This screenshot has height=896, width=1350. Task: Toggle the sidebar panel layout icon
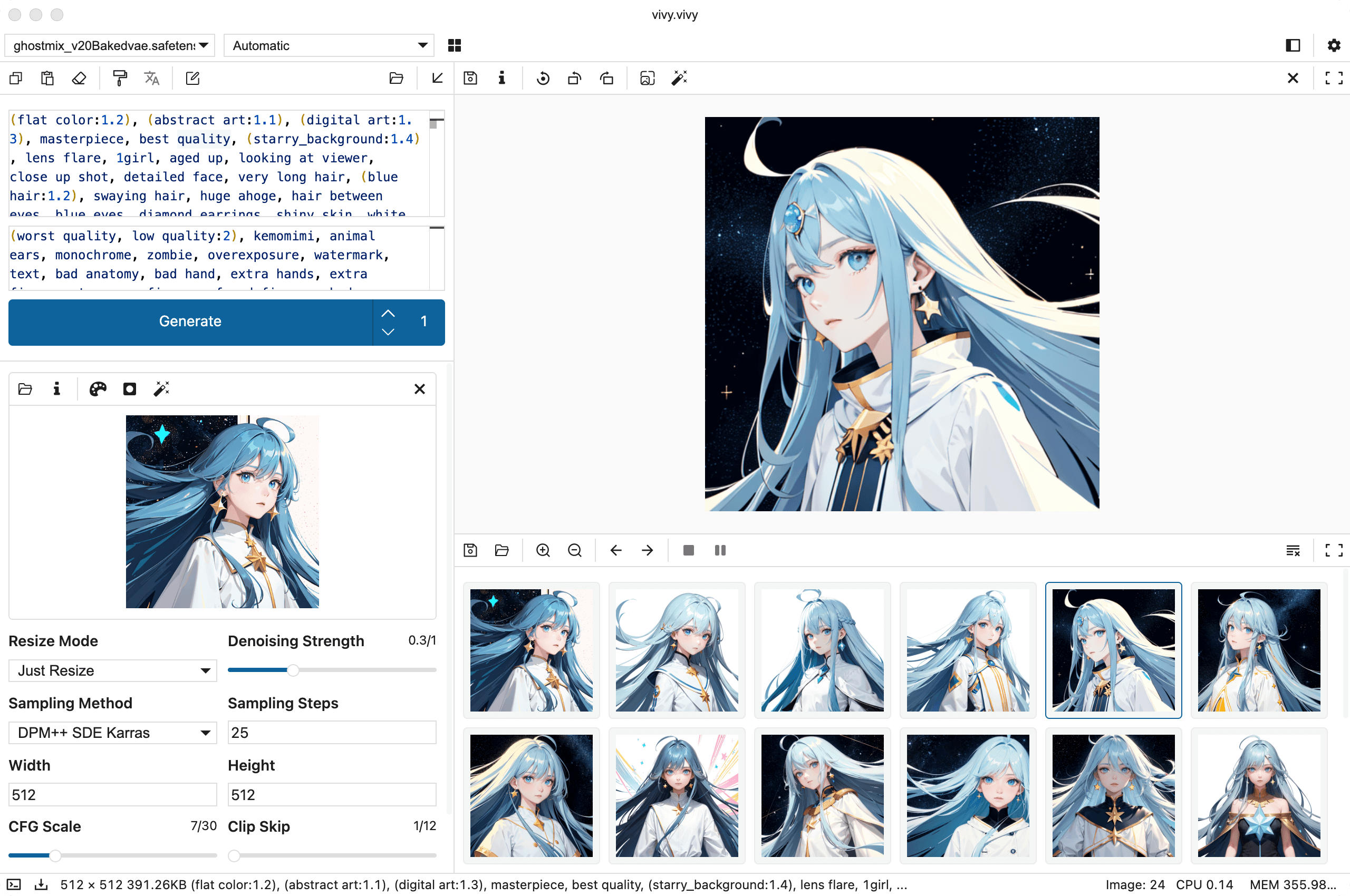click(1293, 45)
